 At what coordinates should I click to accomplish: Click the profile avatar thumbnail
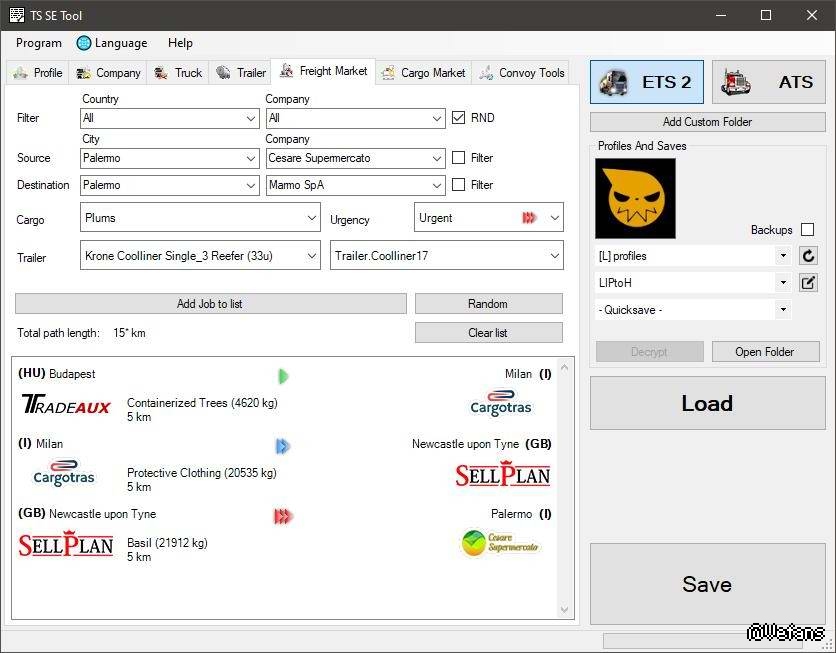(x=635, y=198)
